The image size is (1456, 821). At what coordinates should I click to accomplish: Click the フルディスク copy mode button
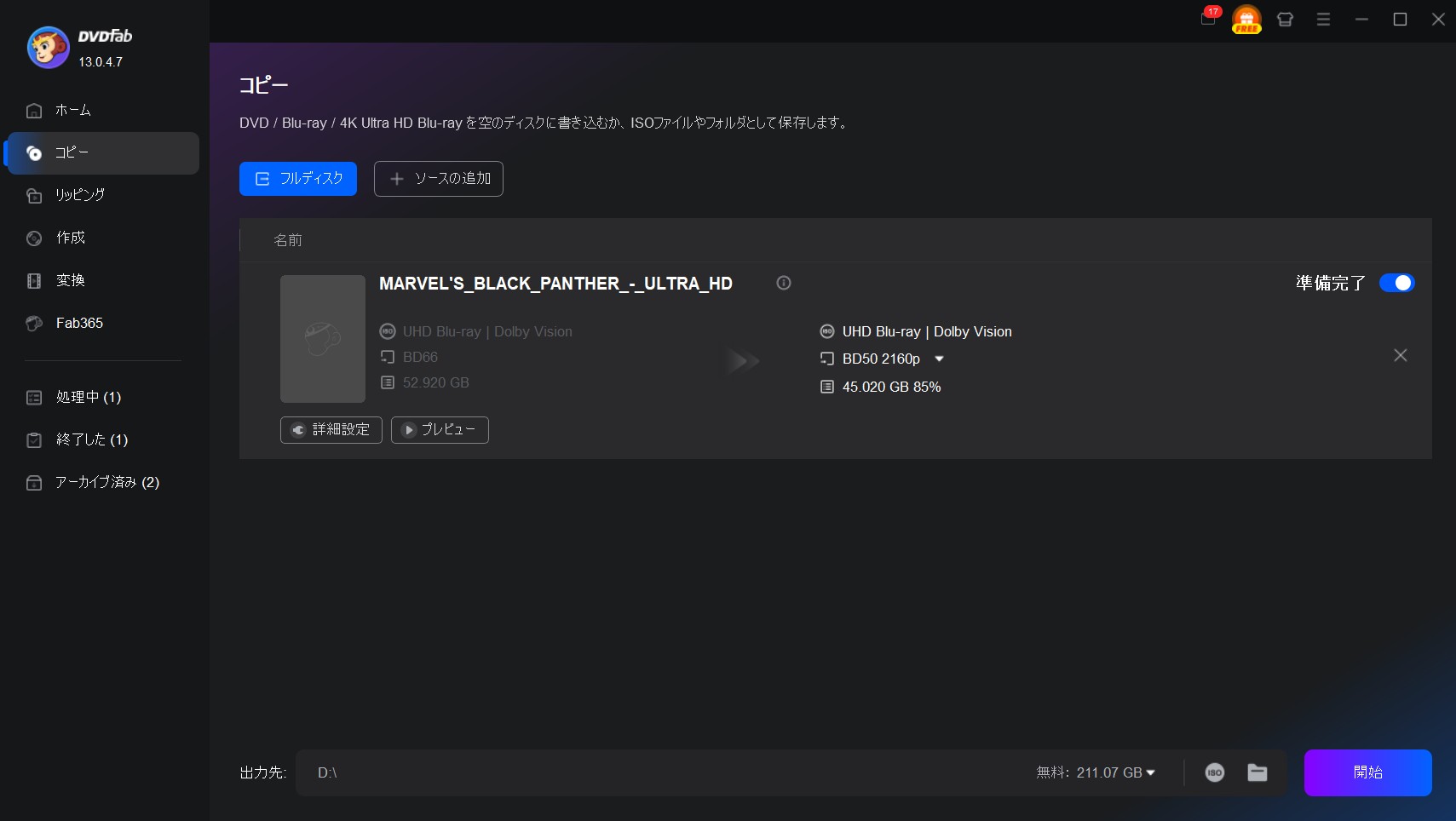(x=298, y=179)
